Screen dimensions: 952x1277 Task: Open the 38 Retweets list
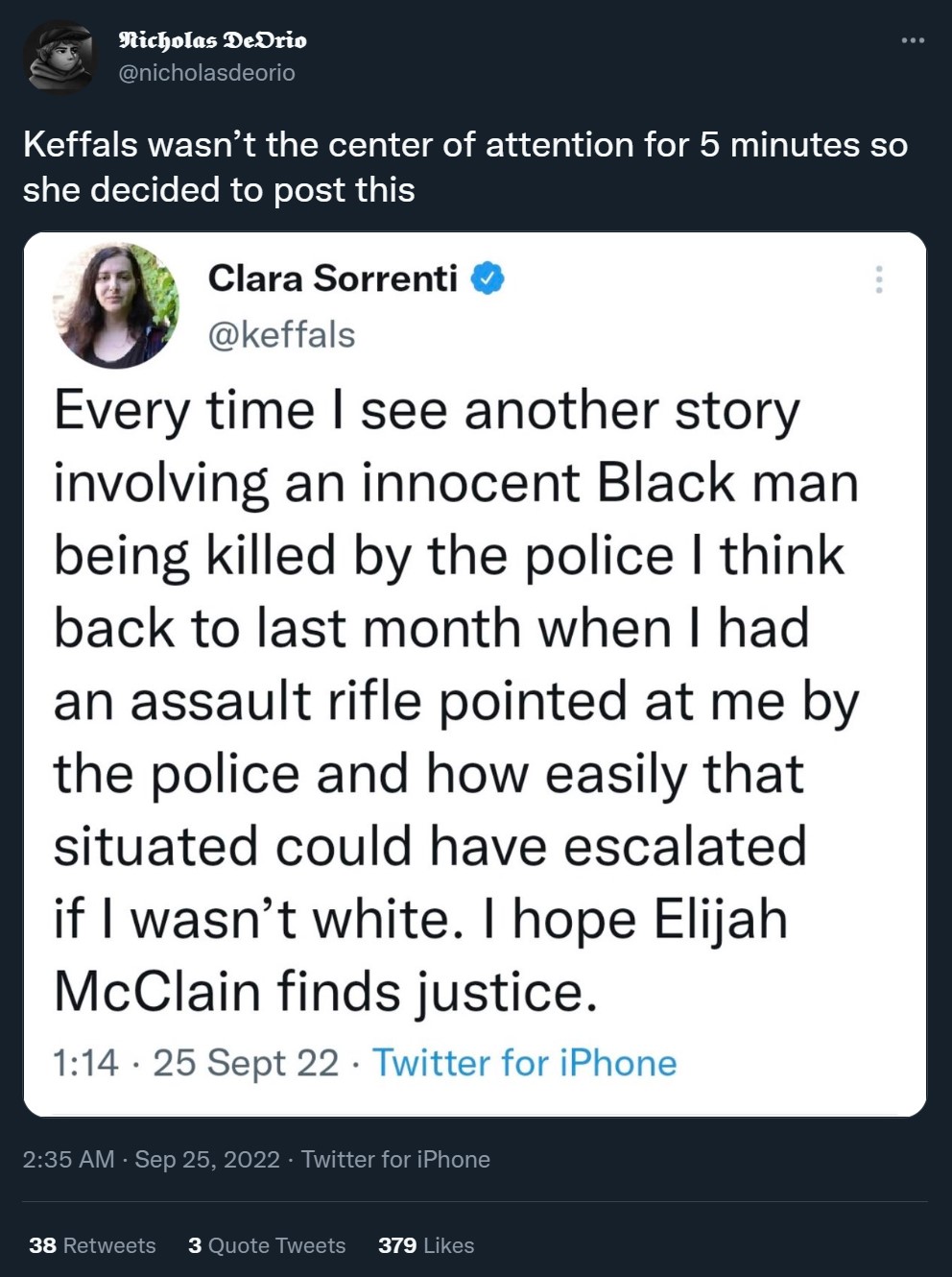[x=92, y=1245]
